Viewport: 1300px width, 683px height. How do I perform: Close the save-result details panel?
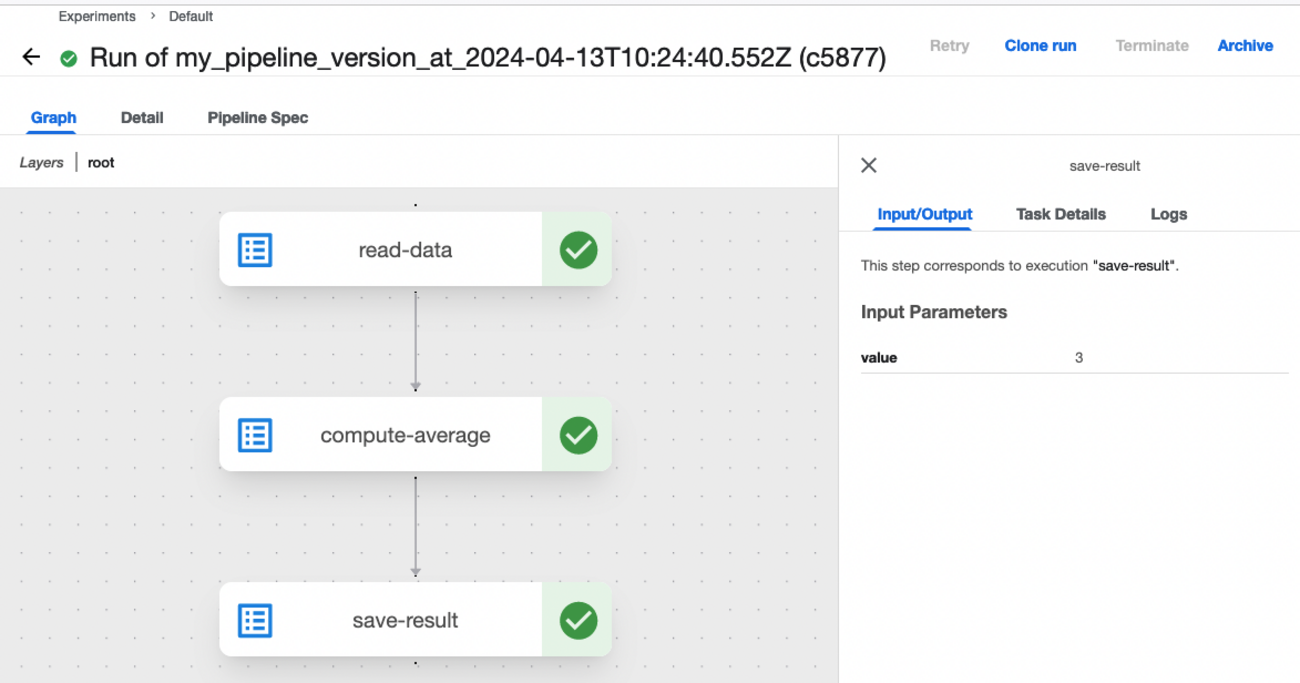(869, 165)
